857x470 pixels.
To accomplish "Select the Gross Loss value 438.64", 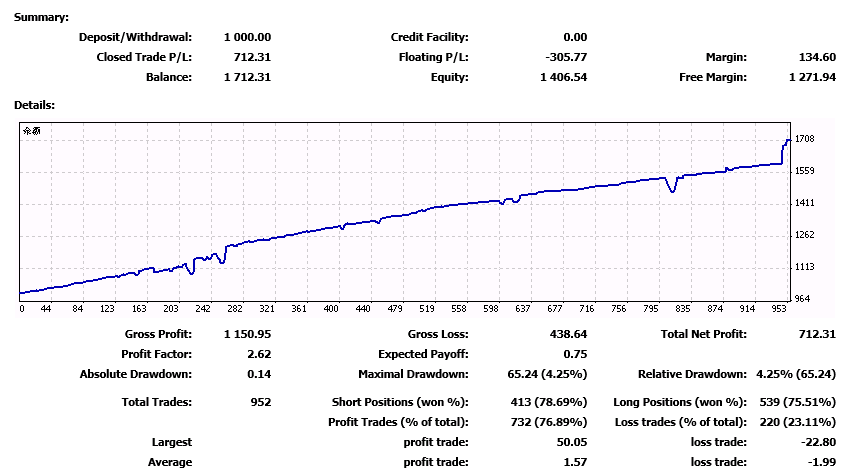I will pos(568,334).
